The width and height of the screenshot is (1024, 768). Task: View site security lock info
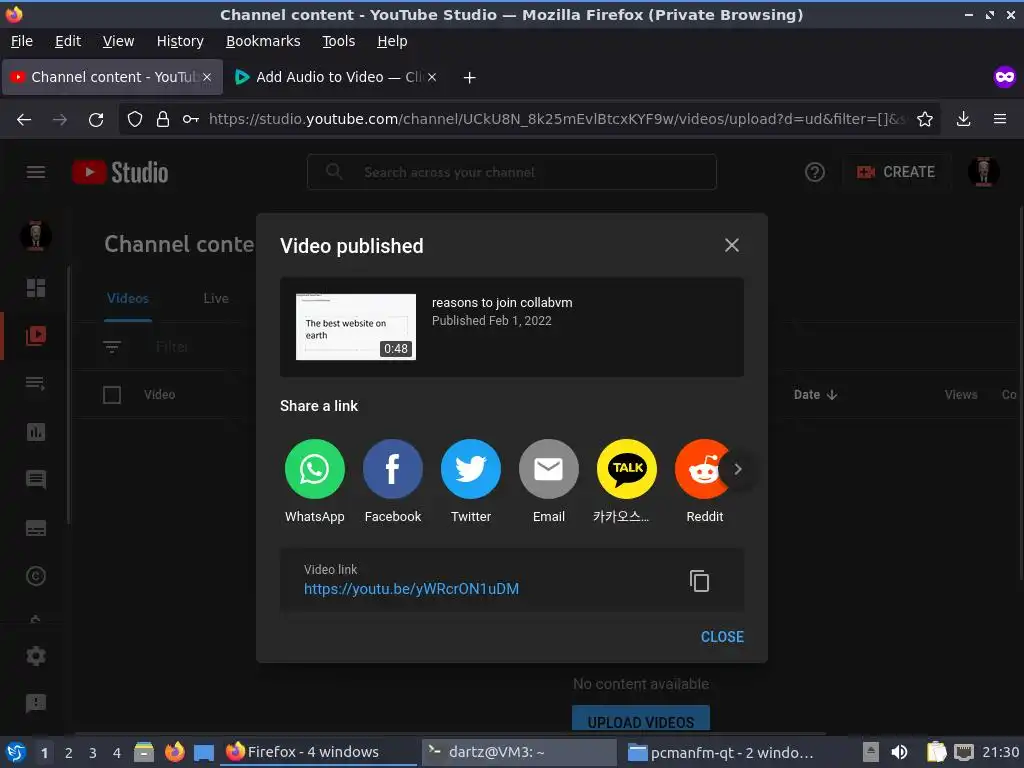pos(163,119)
